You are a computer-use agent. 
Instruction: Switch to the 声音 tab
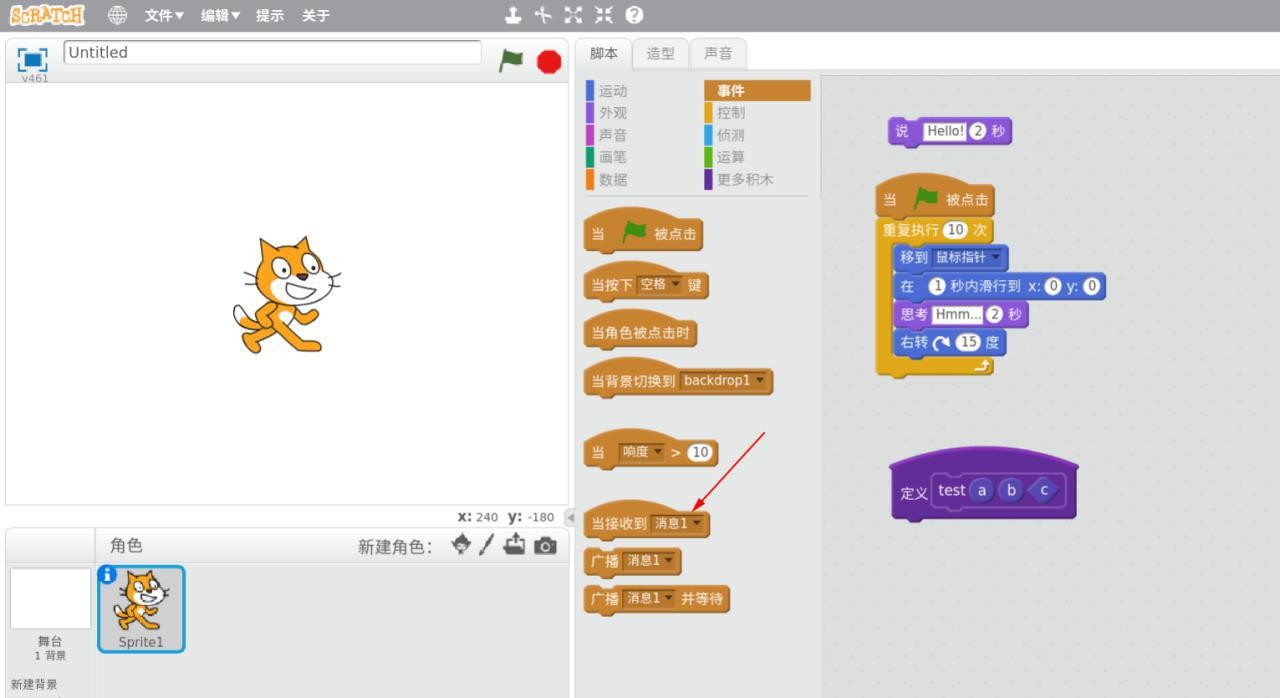click(717, 53)
